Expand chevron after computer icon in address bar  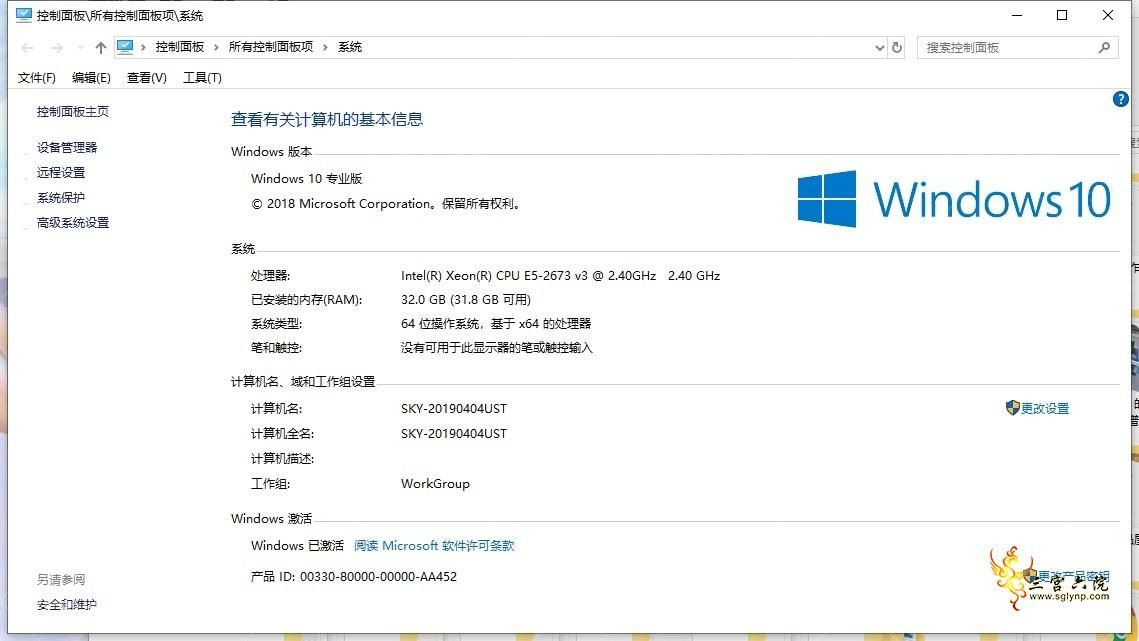[x=143, y=47]
